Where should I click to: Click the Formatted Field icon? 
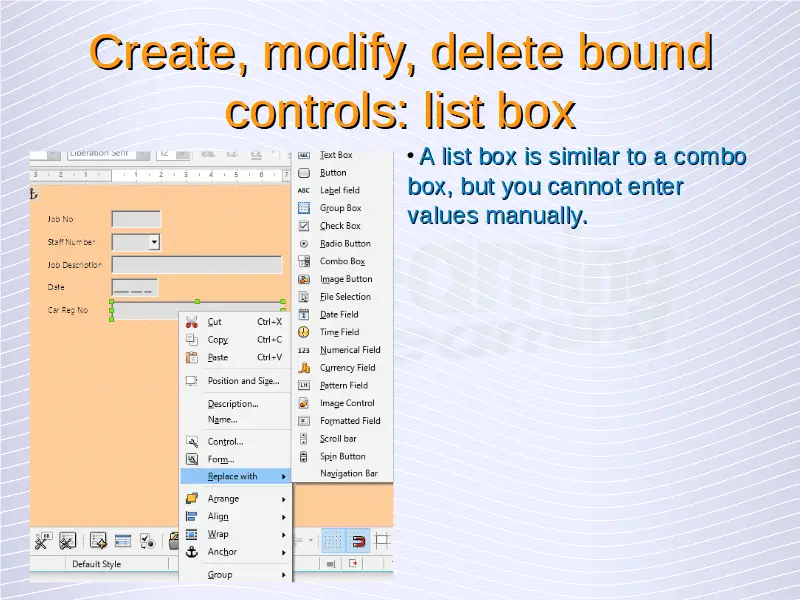click(304, 421)
